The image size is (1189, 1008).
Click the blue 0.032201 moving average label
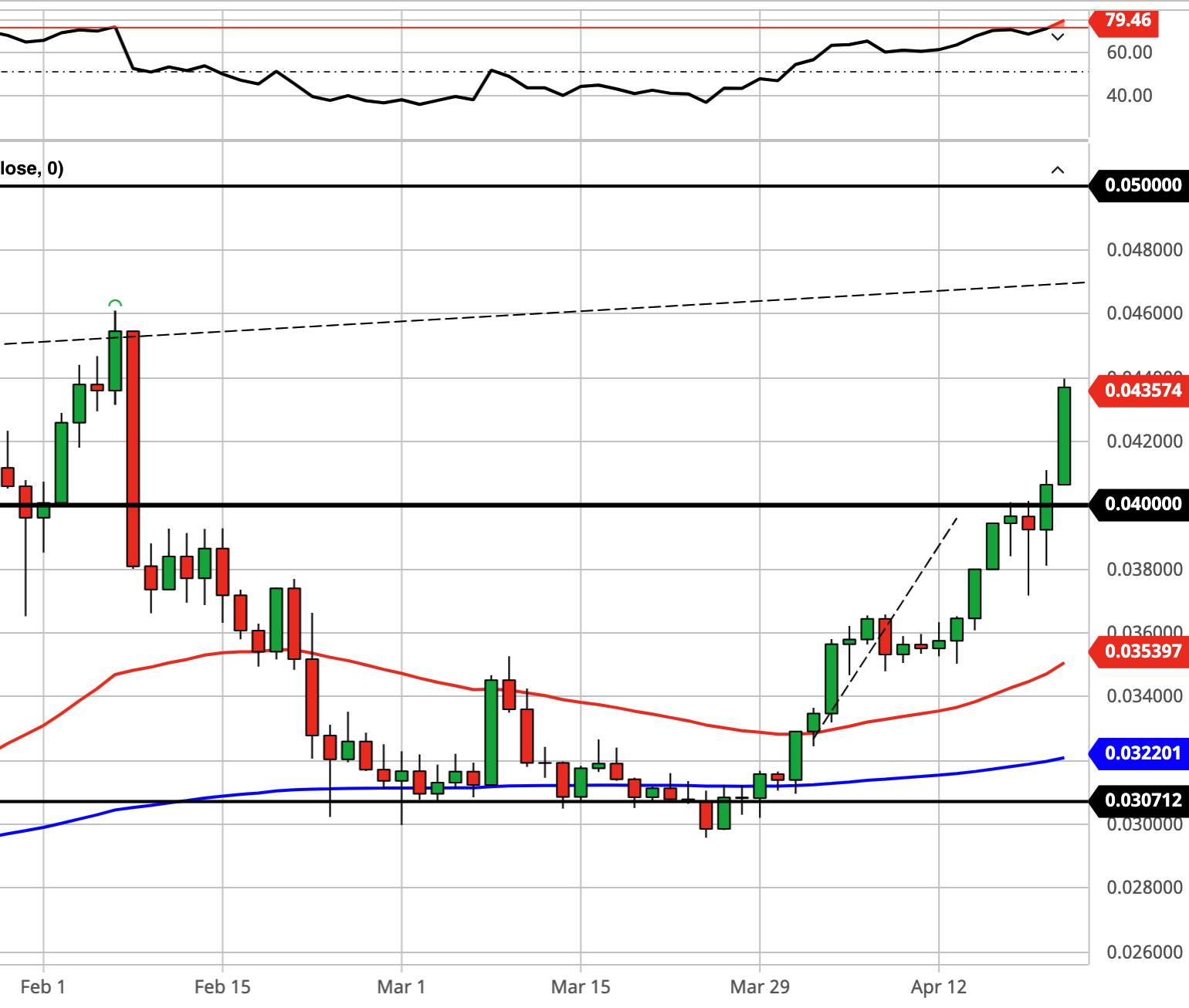(x=1140, y=753)
